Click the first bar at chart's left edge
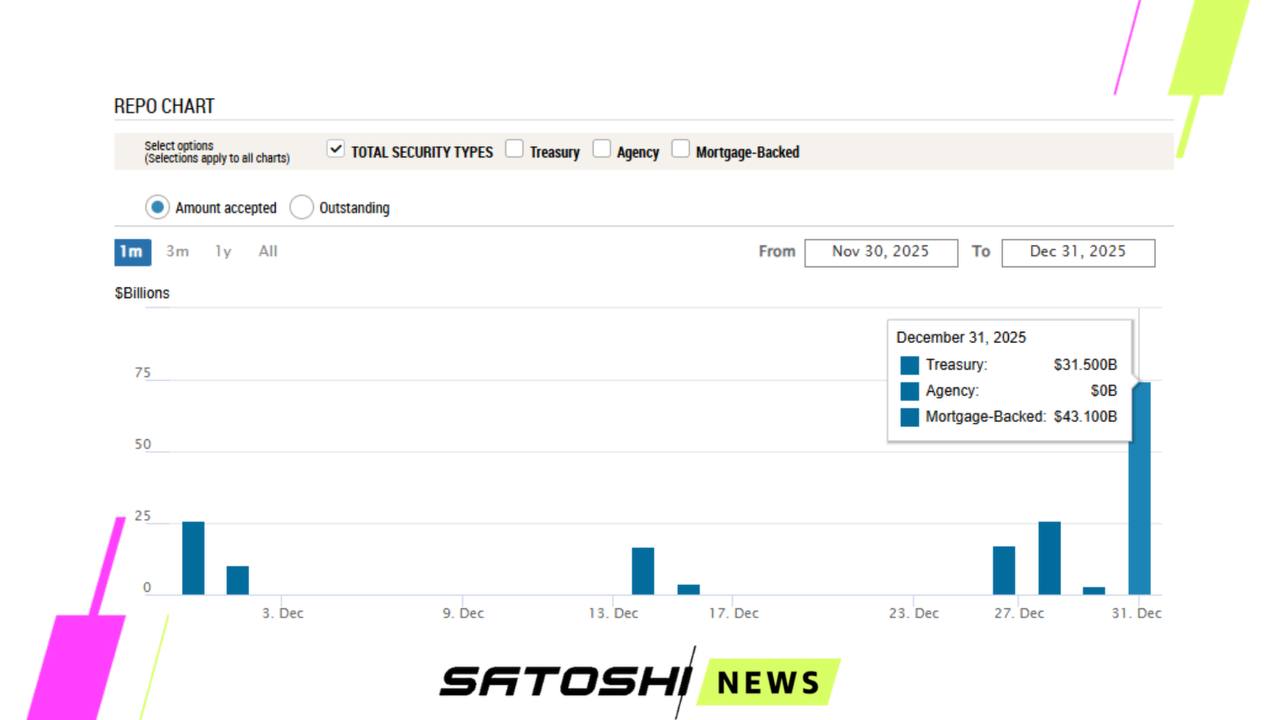 [193, 558]
